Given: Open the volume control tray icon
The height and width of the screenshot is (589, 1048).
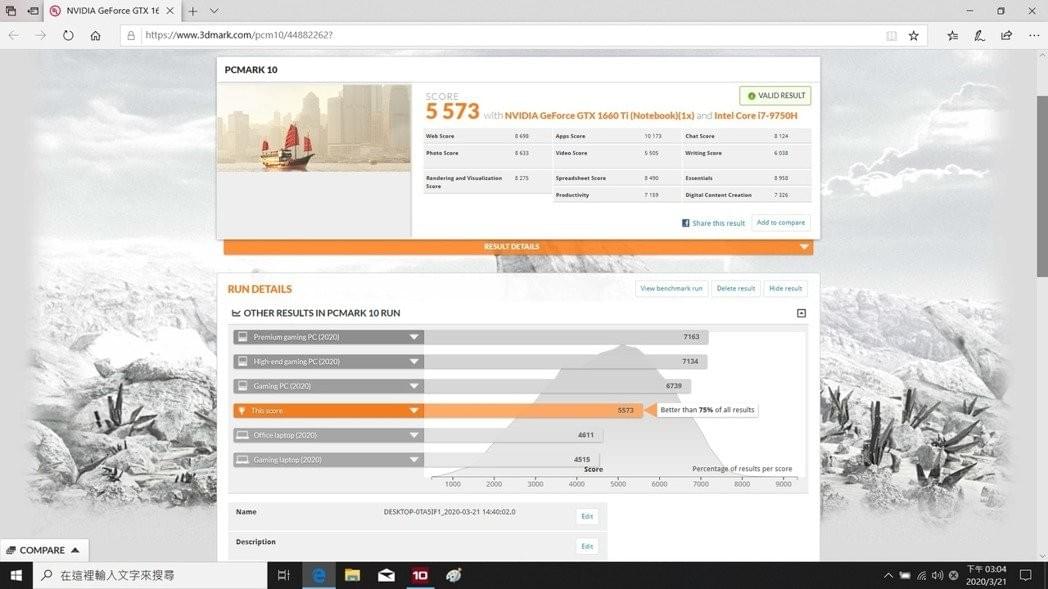Looking at the screenshot, I should click(937, 575).
